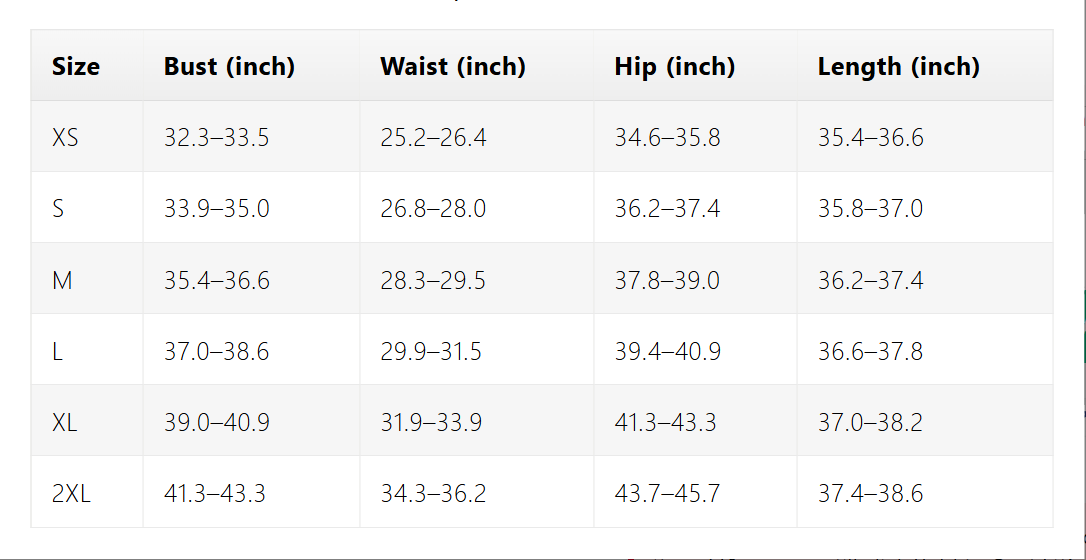Click L length value 36.6–37.8
This screenshot has width=1086, height=560.
[x=870, y=352]
